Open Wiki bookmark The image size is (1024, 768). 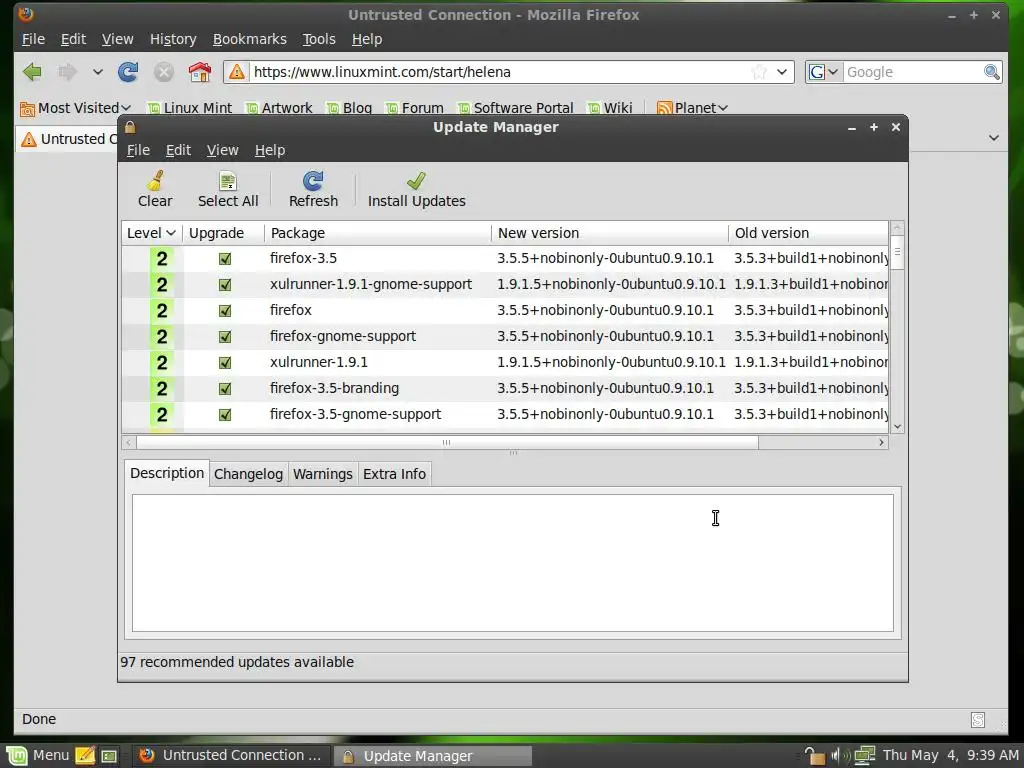click(x=610, y=108)
